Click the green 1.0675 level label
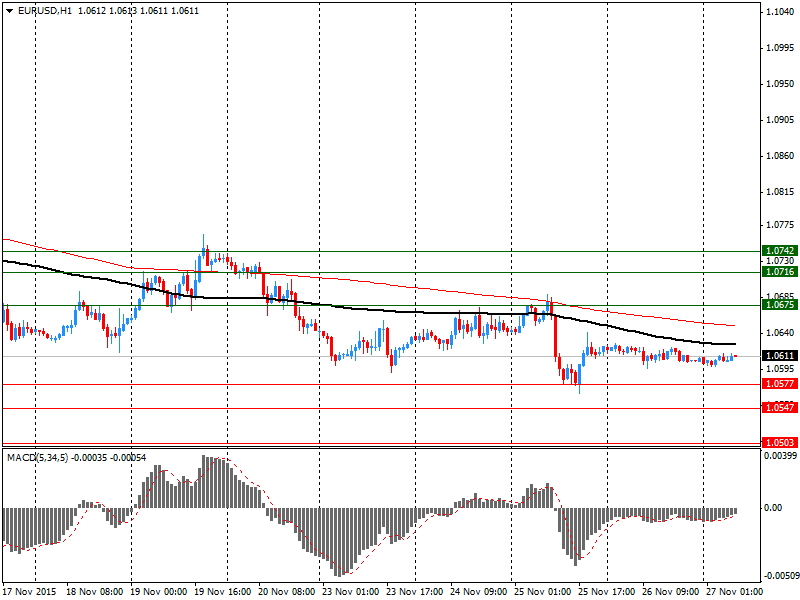Image resolution: width=800 pixels, height=600 pixels. coord(780,305)
